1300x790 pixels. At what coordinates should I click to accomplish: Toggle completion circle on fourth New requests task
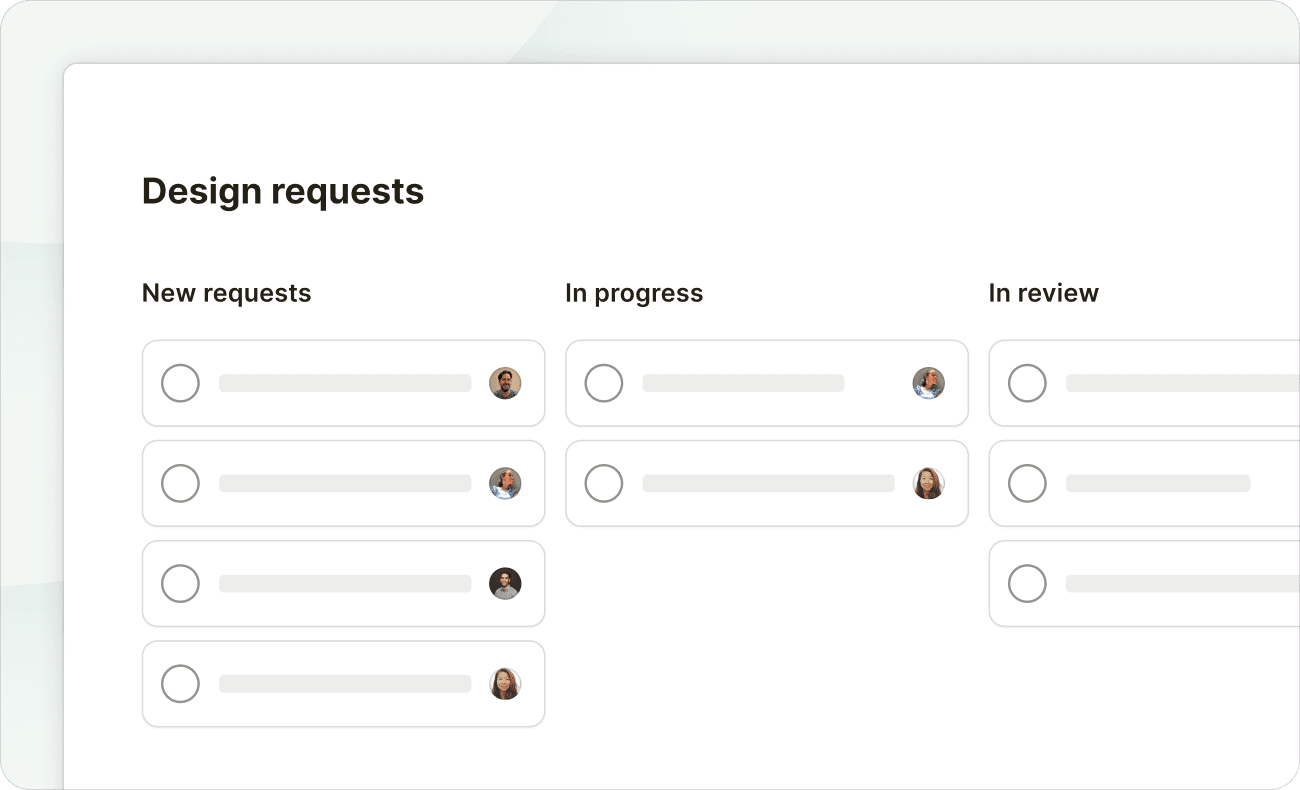[x=181, y=684]
